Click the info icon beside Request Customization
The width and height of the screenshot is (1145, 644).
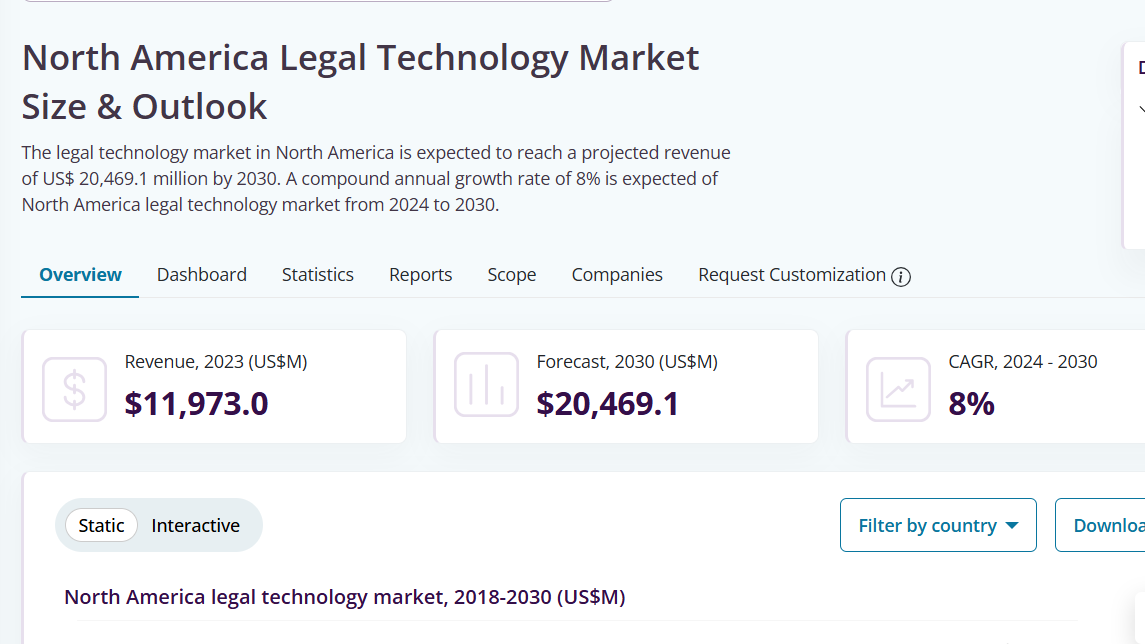click(x=901, y=277)
